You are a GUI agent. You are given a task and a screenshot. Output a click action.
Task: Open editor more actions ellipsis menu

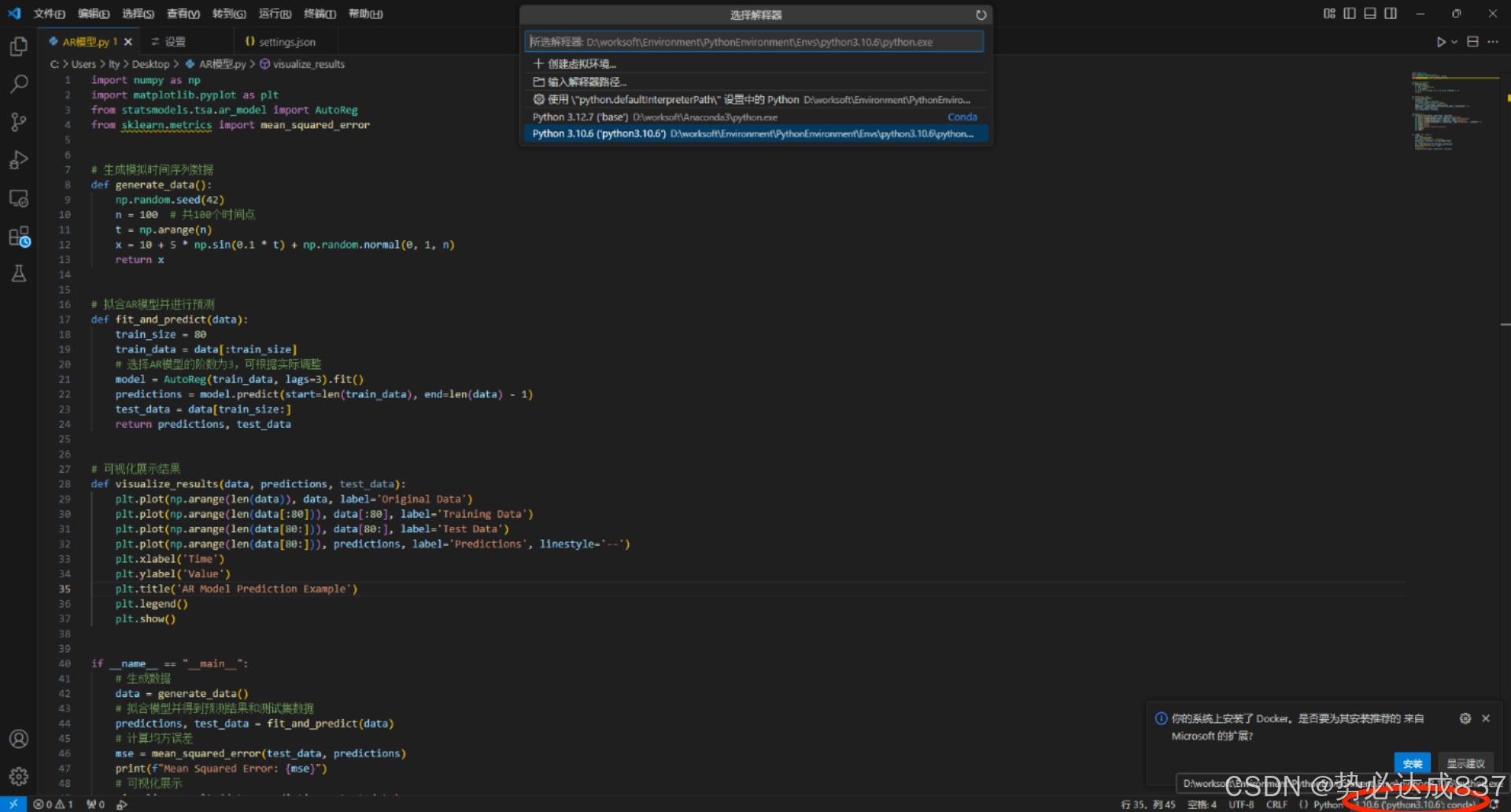click(x=1494, y=41)
